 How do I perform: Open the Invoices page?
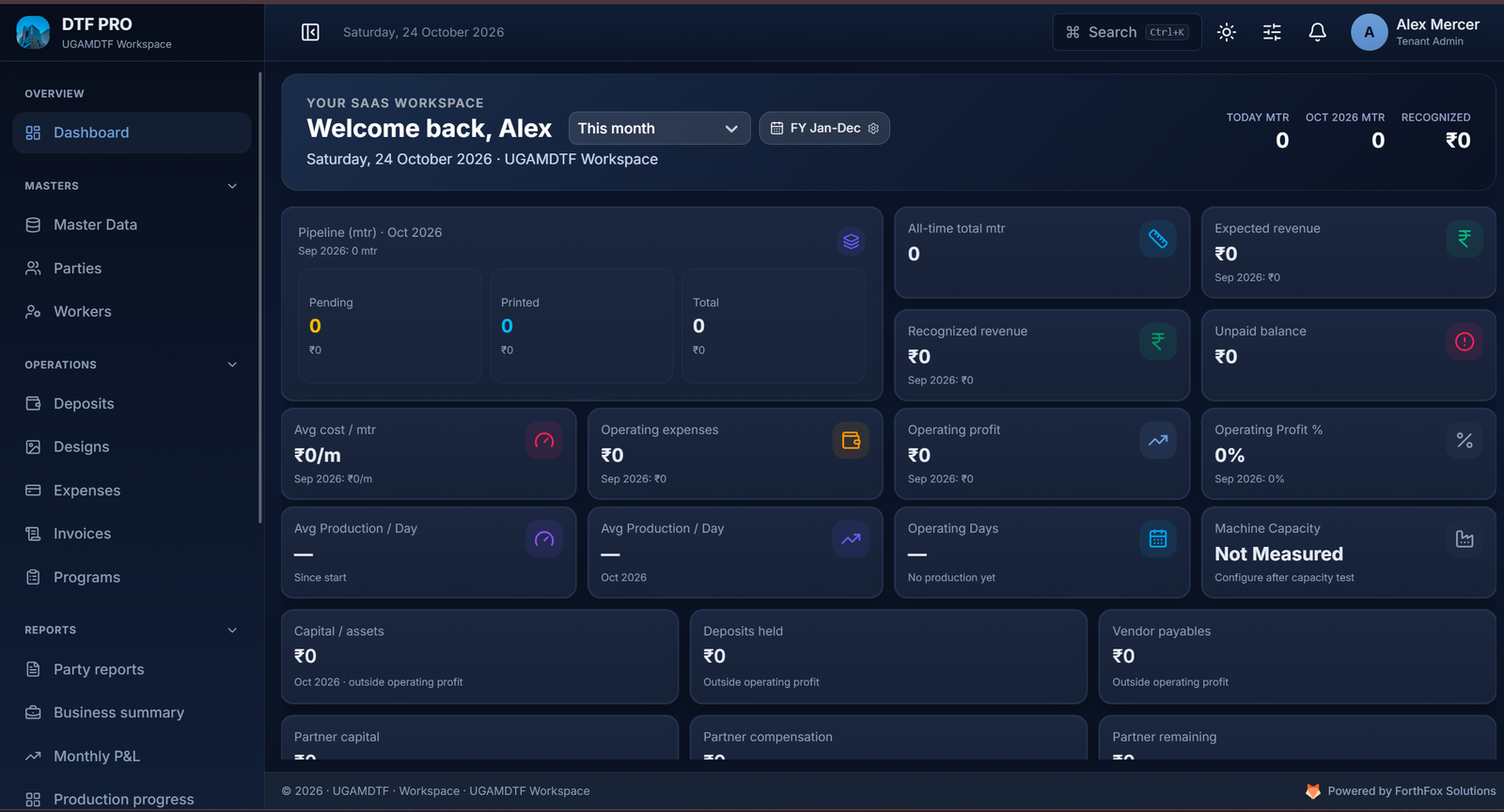pos(132,534)
